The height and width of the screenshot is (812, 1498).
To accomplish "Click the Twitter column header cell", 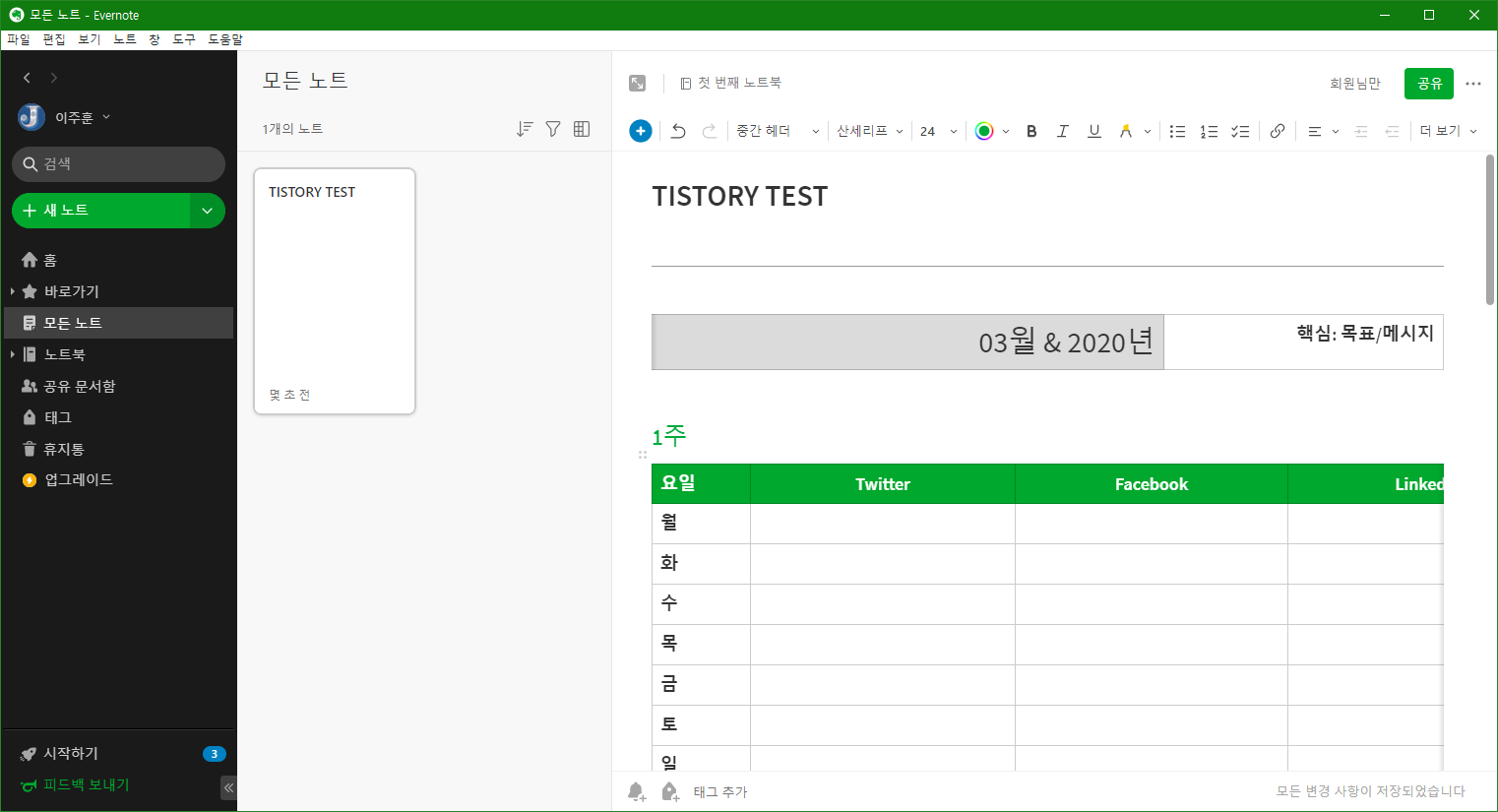I will click(x=883, y=484).
